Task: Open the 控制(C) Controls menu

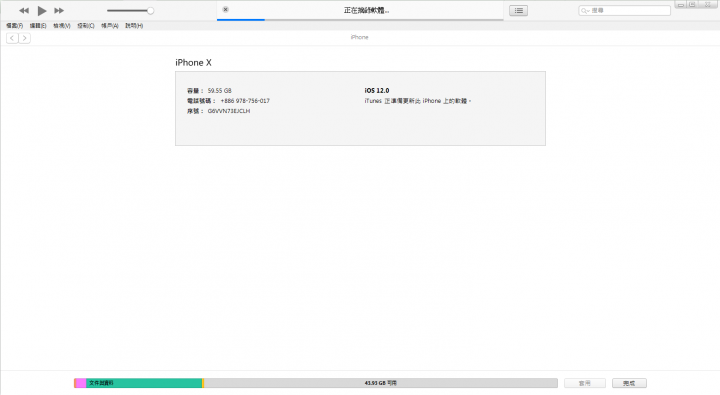Action: (x=86, y=26)
